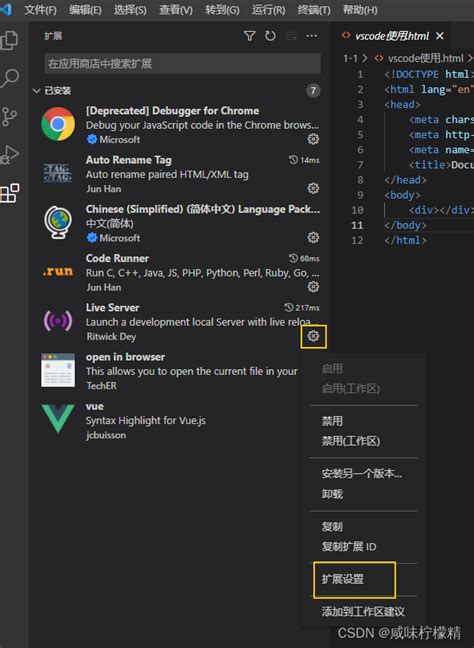Image resolution: width=474 pixels, height=648 pixels.
Task: Open the Explorer view in activity bar
Action: tap(9, 40)
